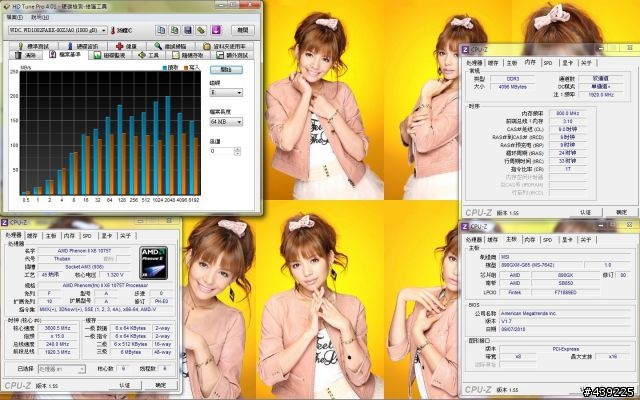Select 显卡 tab in bottom-right CPU-Z mainboard window
The image size is (640, 400).
567,240
